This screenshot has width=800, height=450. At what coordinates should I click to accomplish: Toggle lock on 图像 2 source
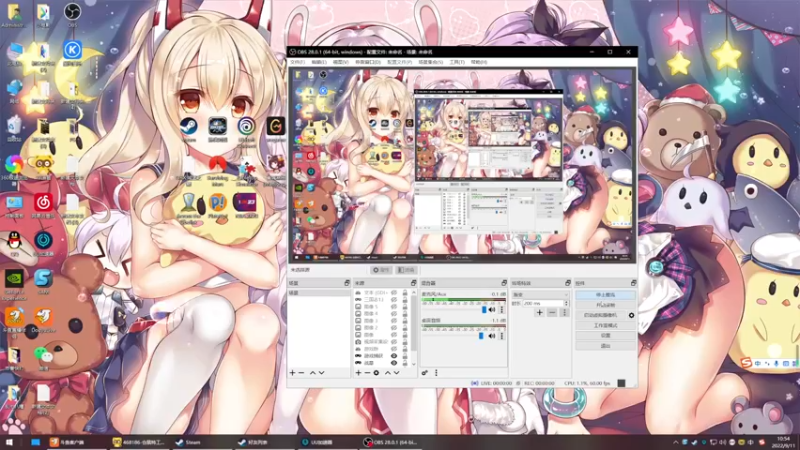pyautogui.click(x=405, y=328)
